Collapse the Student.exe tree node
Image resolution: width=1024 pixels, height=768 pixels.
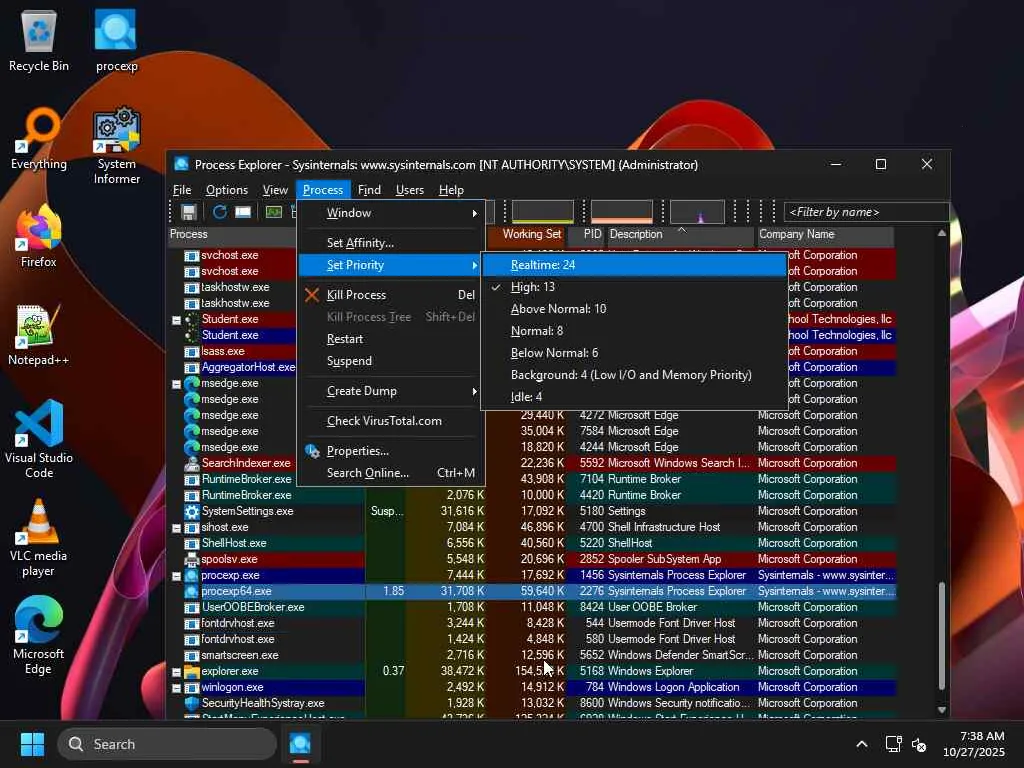(x=176, y=320)
